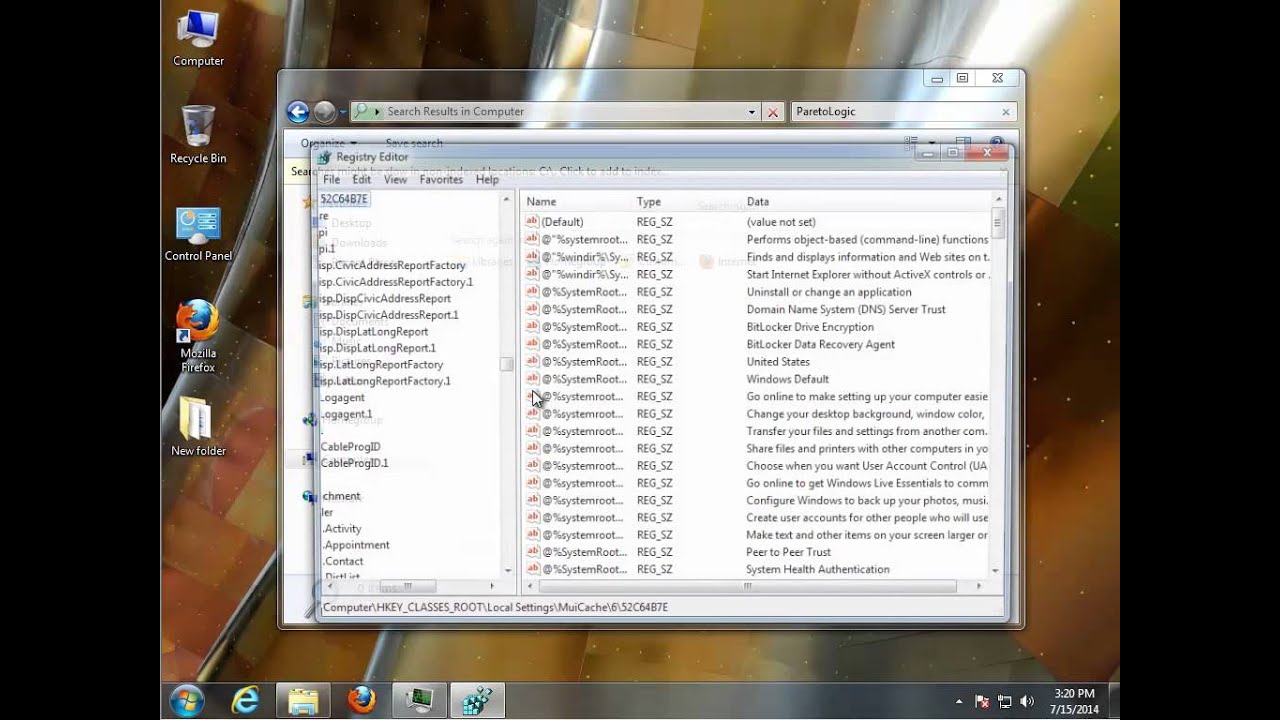Select the isp.DispLatLongReport.1 key
Viewport: 1280px width, 720px height.
click(377, 348)
